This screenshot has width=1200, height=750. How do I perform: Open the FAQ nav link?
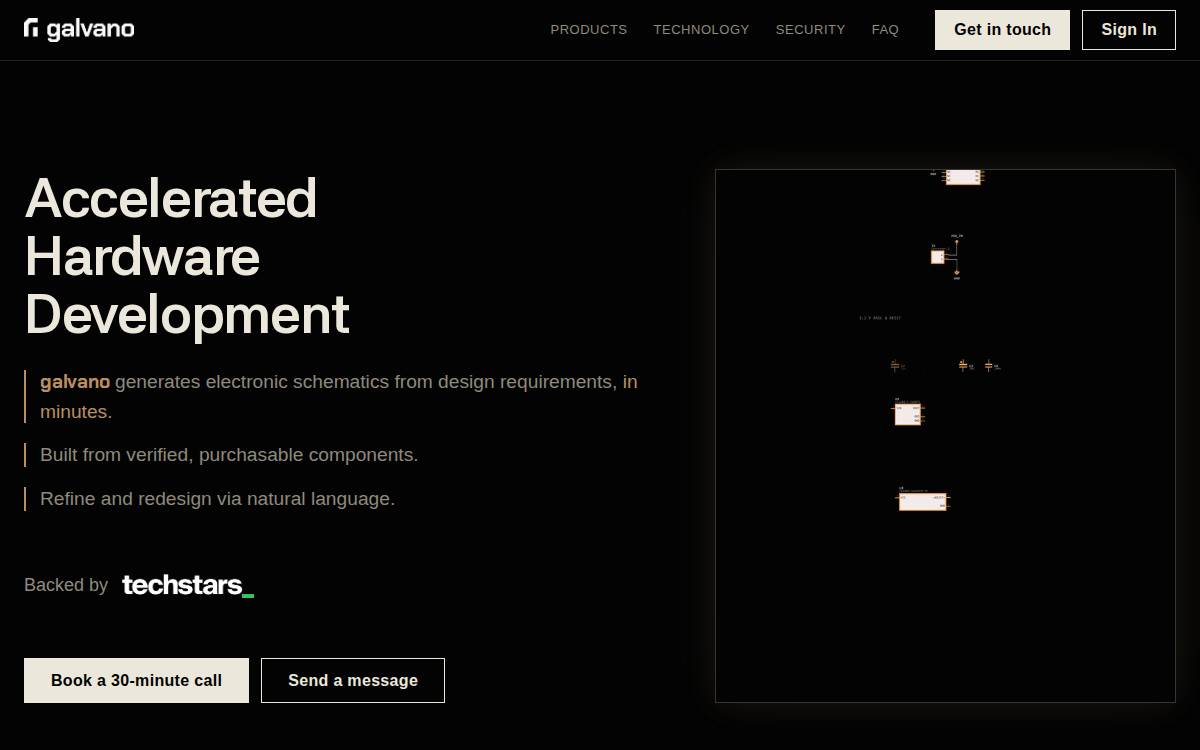(x=885, y=30)
